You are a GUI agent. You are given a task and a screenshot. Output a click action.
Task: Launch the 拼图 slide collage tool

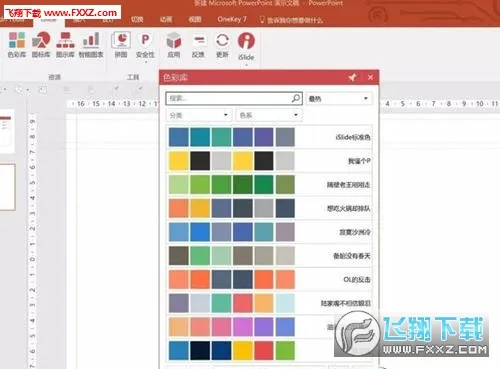pos(121,45)
